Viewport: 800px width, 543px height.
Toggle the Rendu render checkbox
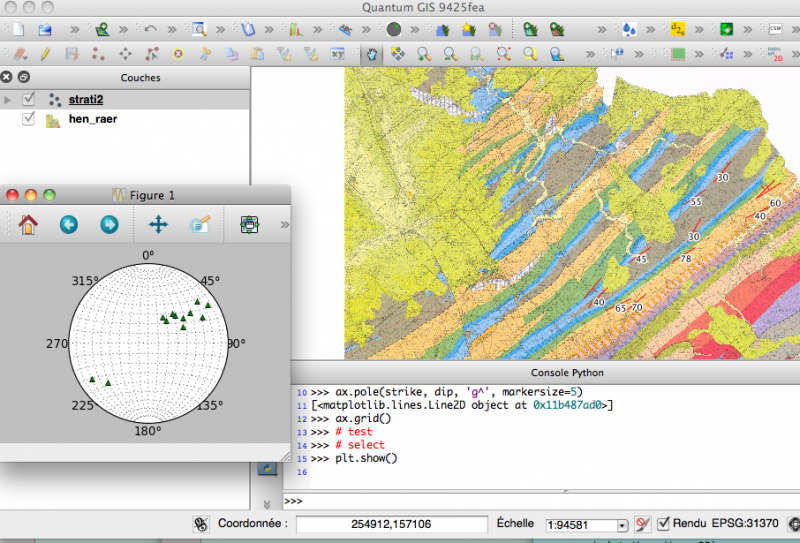pos(662,523)
